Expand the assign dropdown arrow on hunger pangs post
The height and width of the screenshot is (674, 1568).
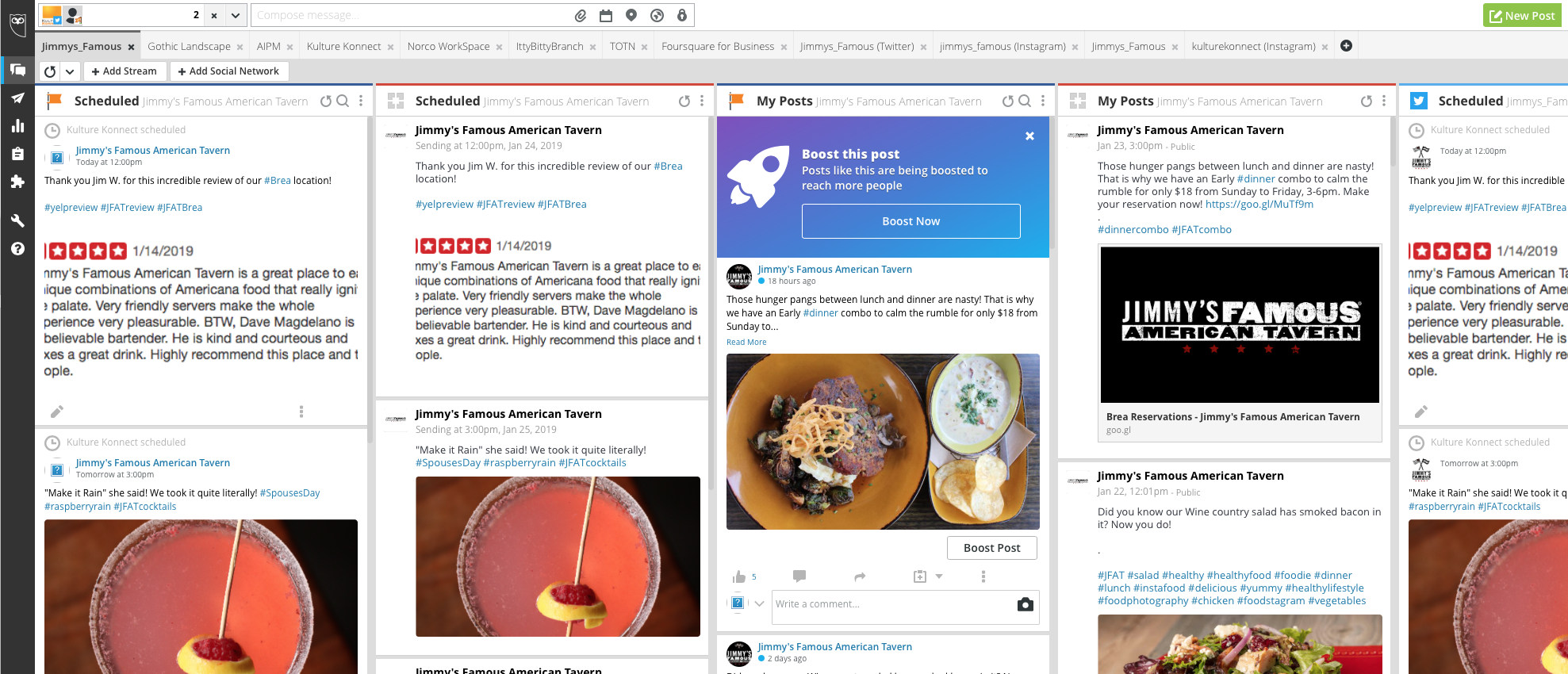[x=939, y=576]
